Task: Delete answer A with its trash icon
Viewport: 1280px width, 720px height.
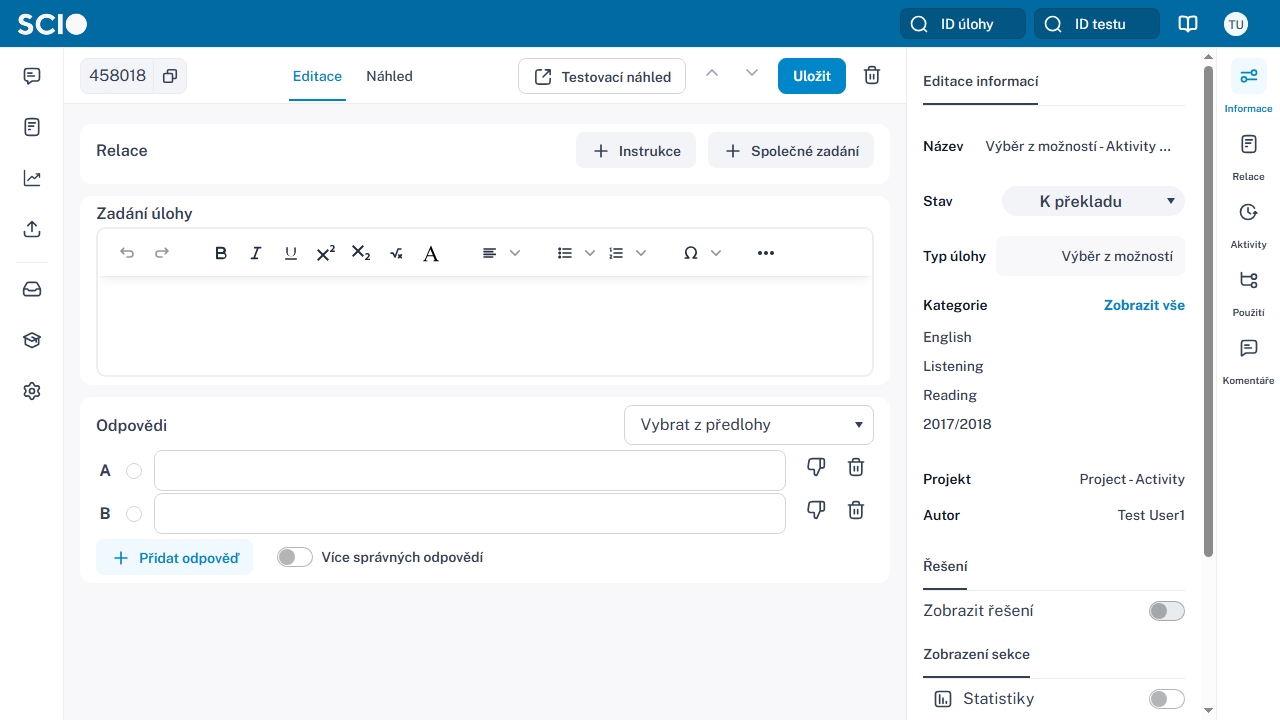Action: 856,467
